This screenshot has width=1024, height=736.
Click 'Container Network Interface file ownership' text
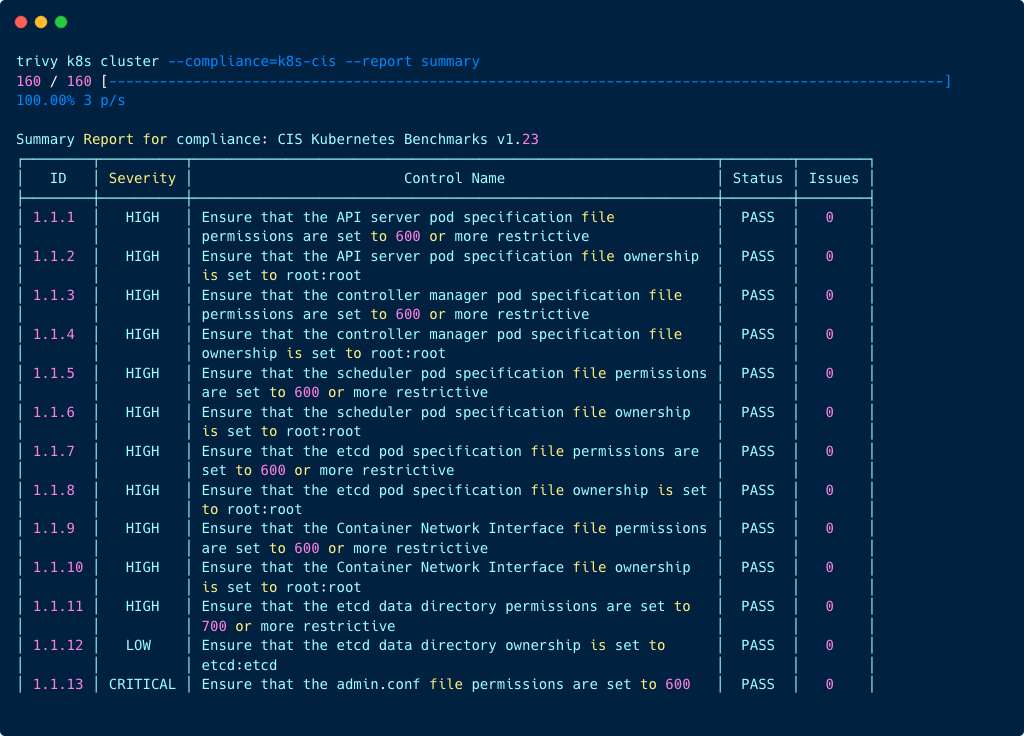click(x=513, y=568)
